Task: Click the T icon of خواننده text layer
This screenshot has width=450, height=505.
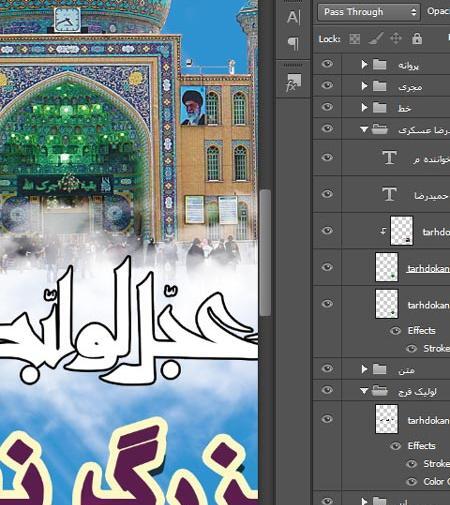Action: [x=389, y=158]
